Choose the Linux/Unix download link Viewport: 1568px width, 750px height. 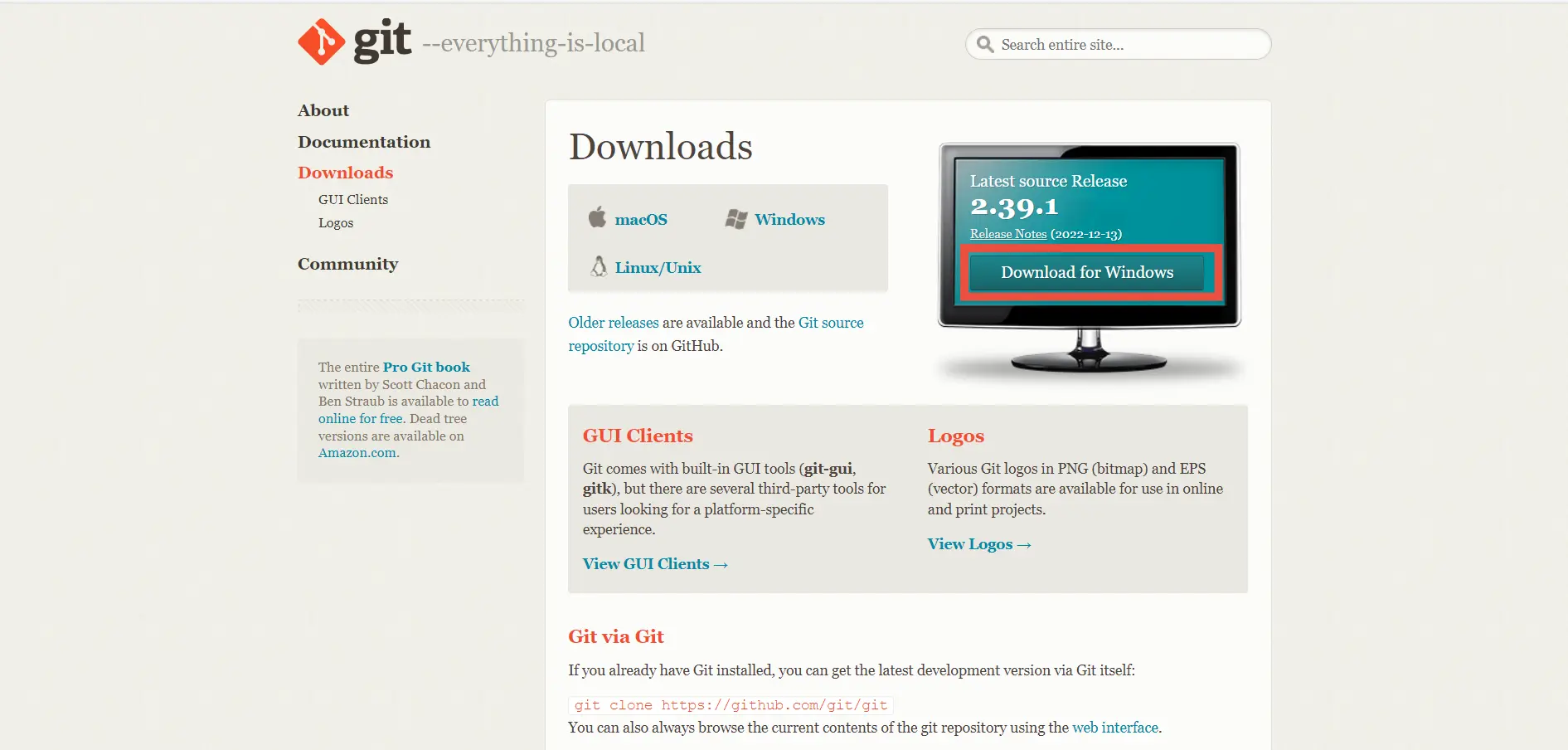[658, 267]
